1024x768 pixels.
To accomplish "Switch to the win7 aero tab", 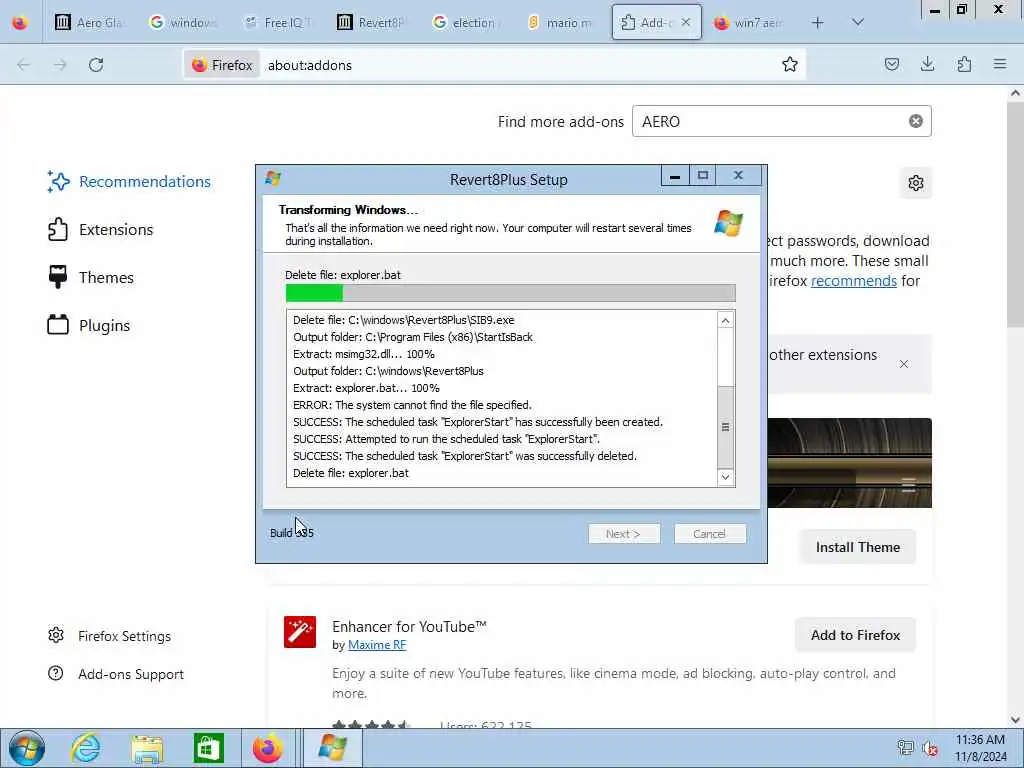I will [x=749, y=23].
